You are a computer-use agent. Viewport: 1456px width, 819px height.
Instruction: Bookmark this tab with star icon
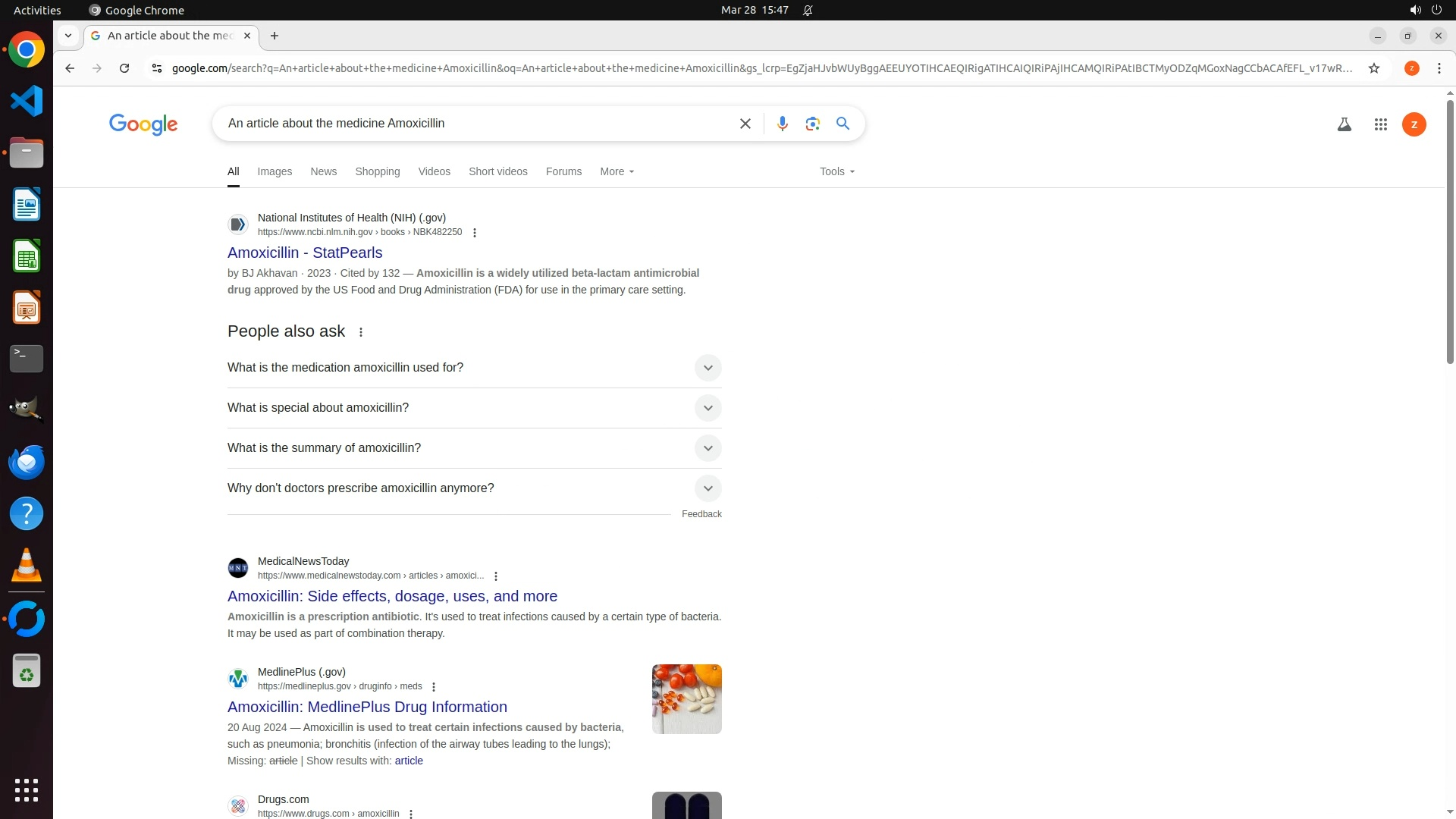pyautogui.click(x=1373, y=68)
